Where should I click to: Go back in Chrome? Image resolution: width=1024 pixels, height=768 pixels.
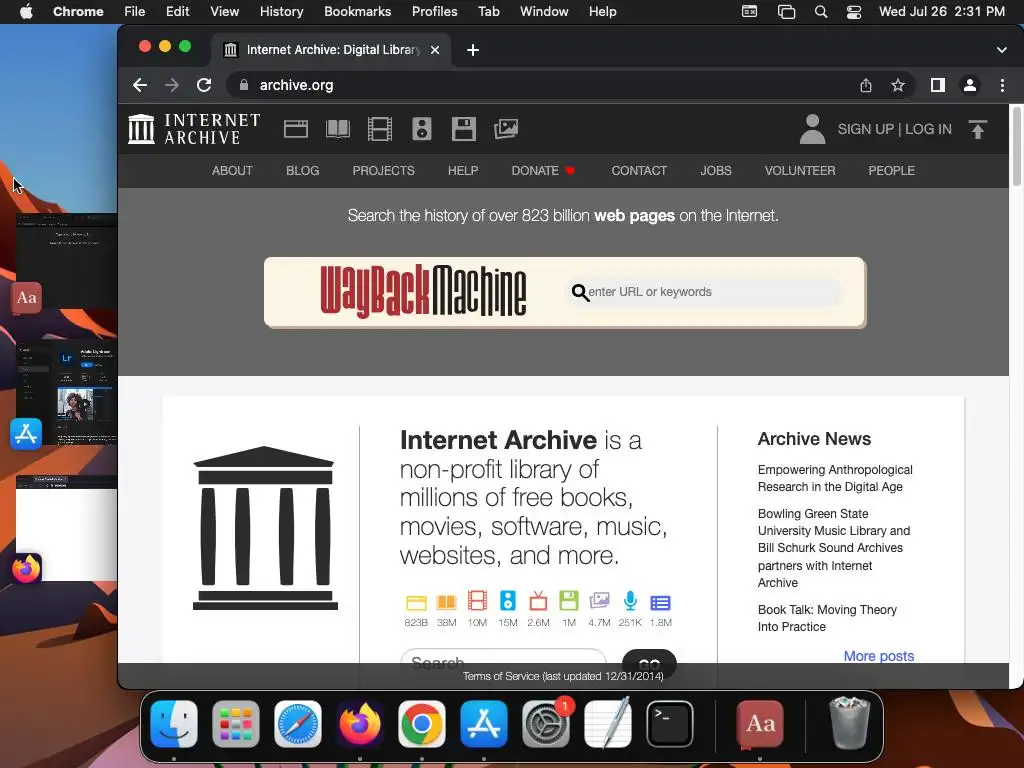[x=140, y=85]
